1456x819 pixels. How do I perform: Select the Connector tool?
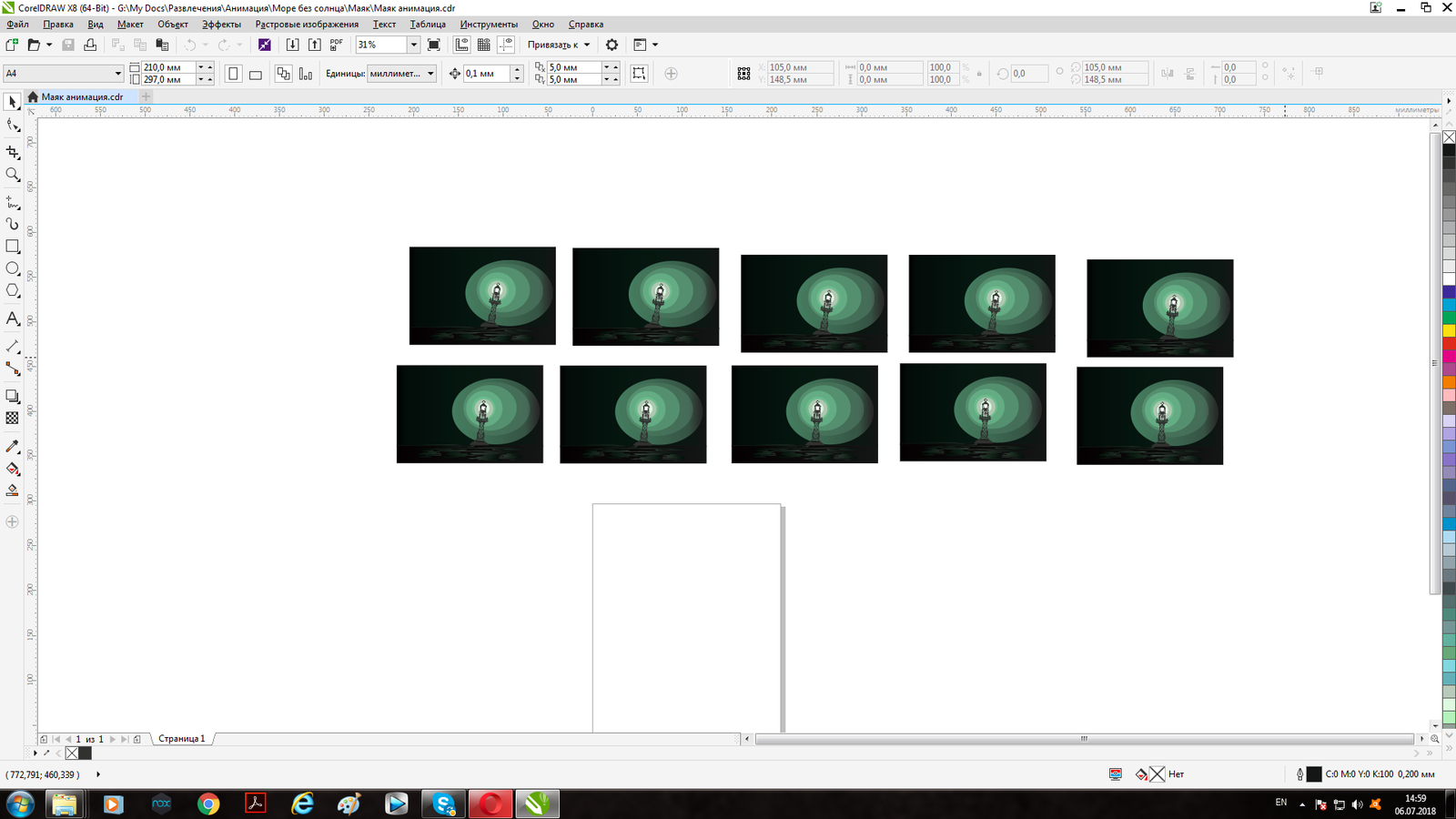point(13,369)
